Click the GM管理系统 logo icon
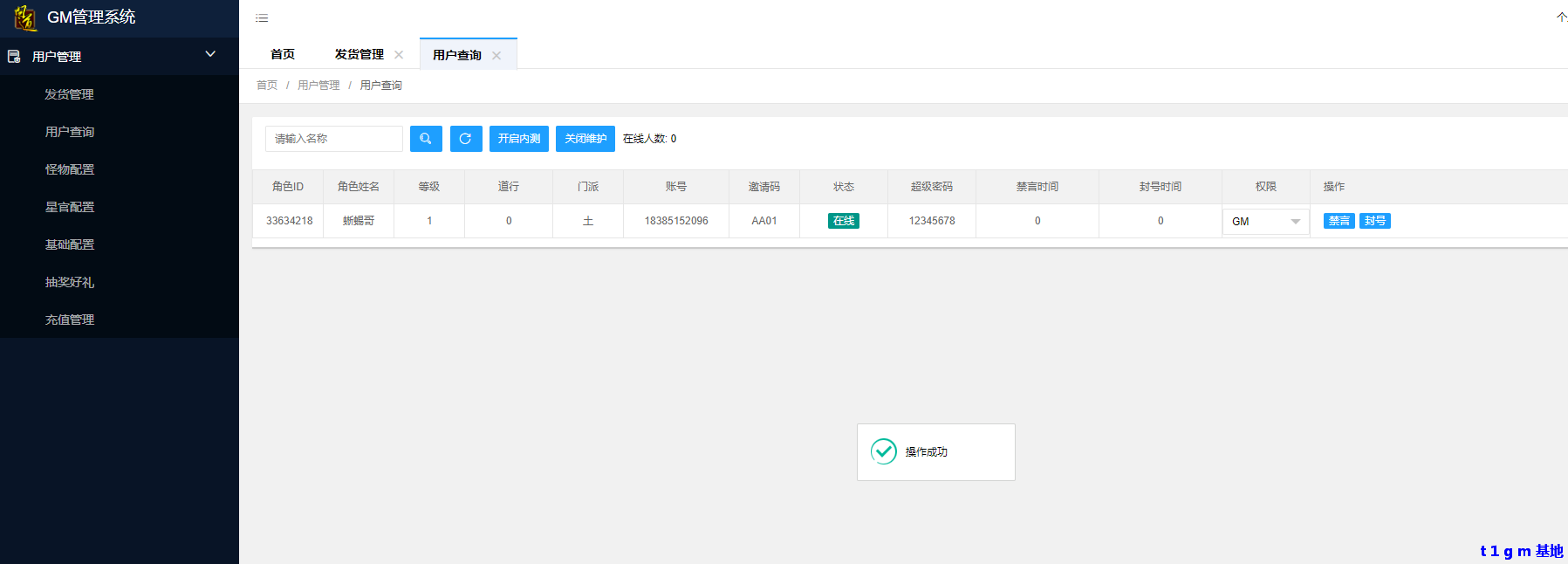Screen dimensions: 1568x564 (25, 17)
